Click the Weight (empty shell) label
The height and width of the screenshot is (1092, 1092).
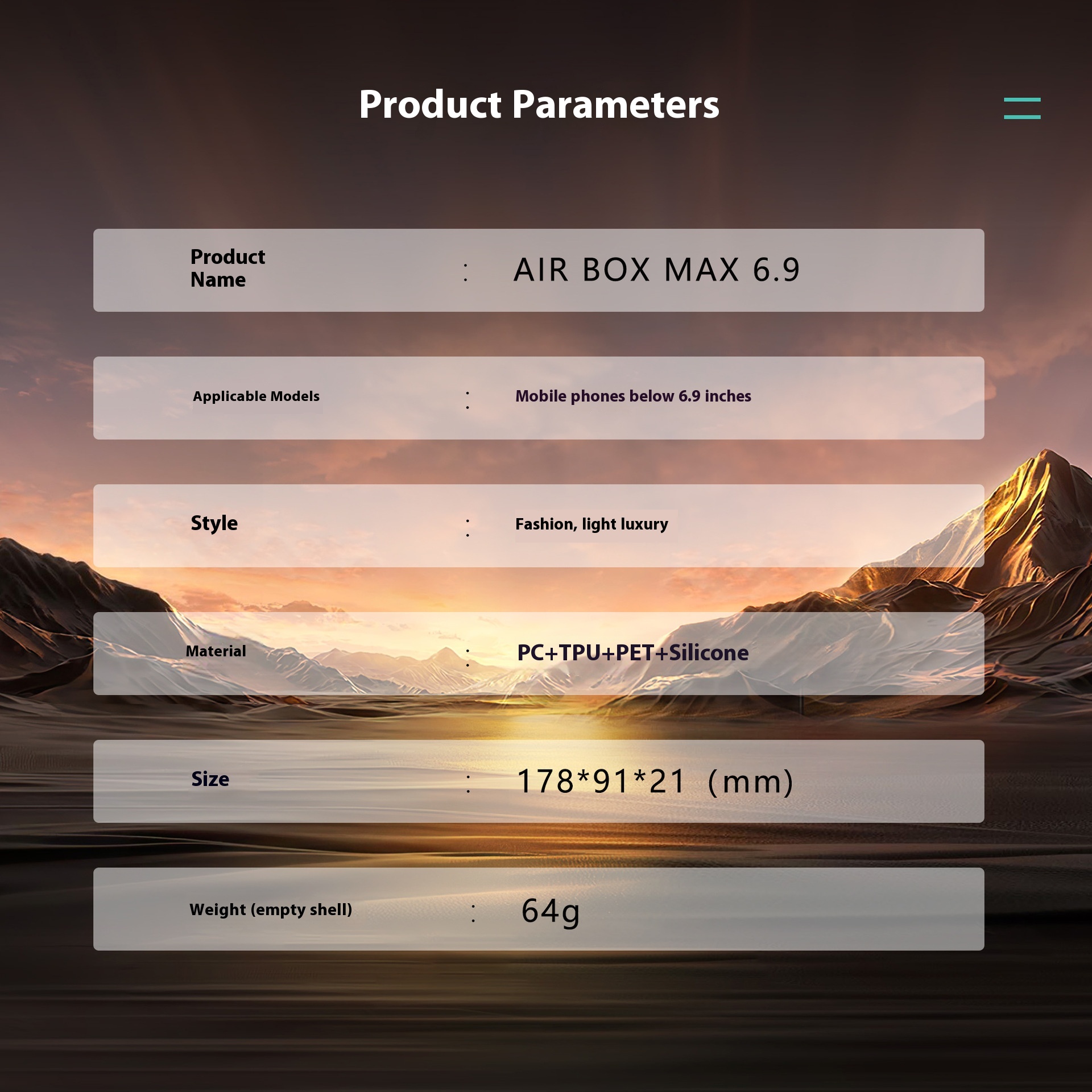(x=271, y=909)
